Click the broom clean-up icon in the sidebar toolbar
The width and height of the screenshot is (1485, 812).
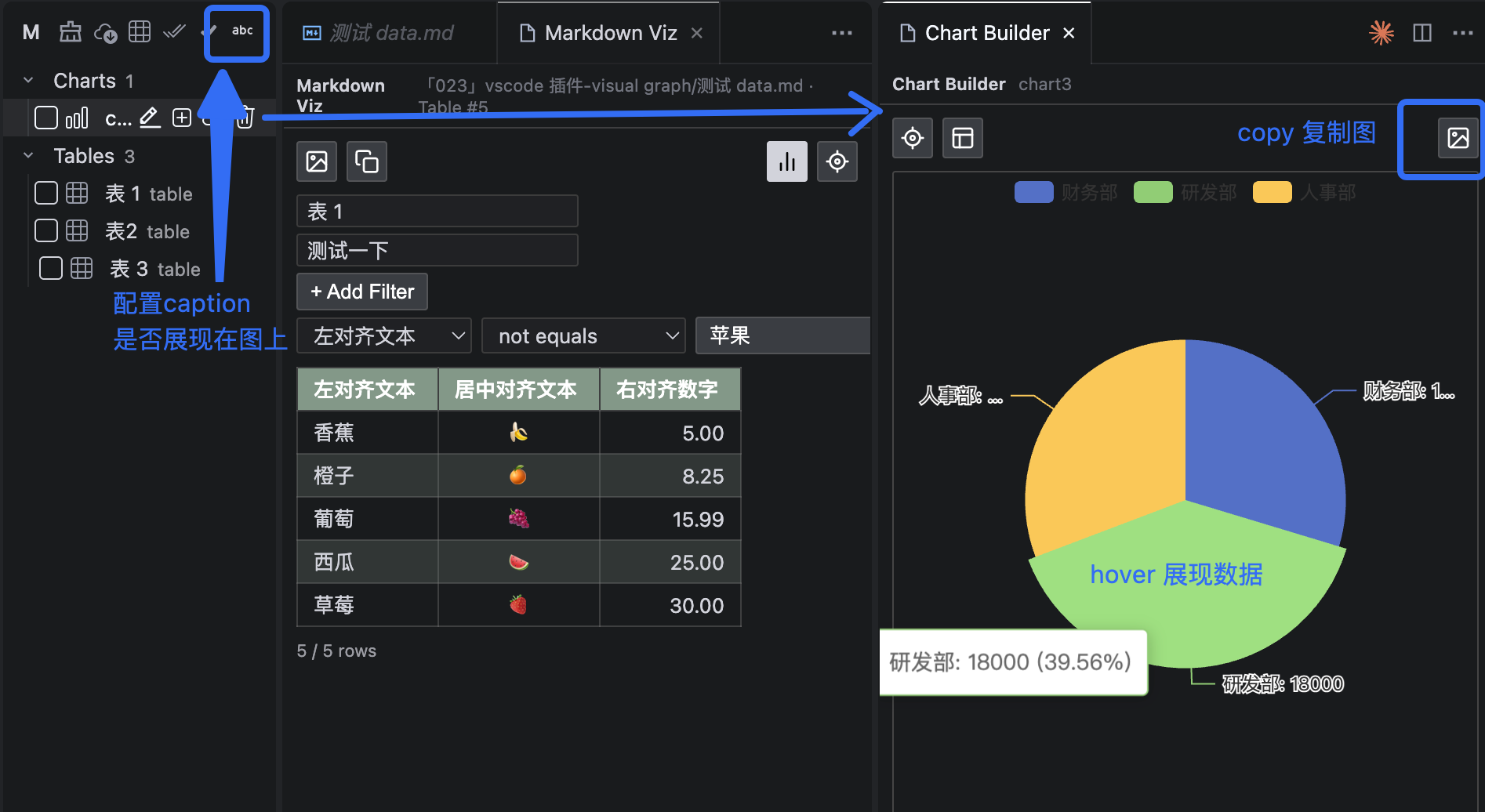[71, 32]
